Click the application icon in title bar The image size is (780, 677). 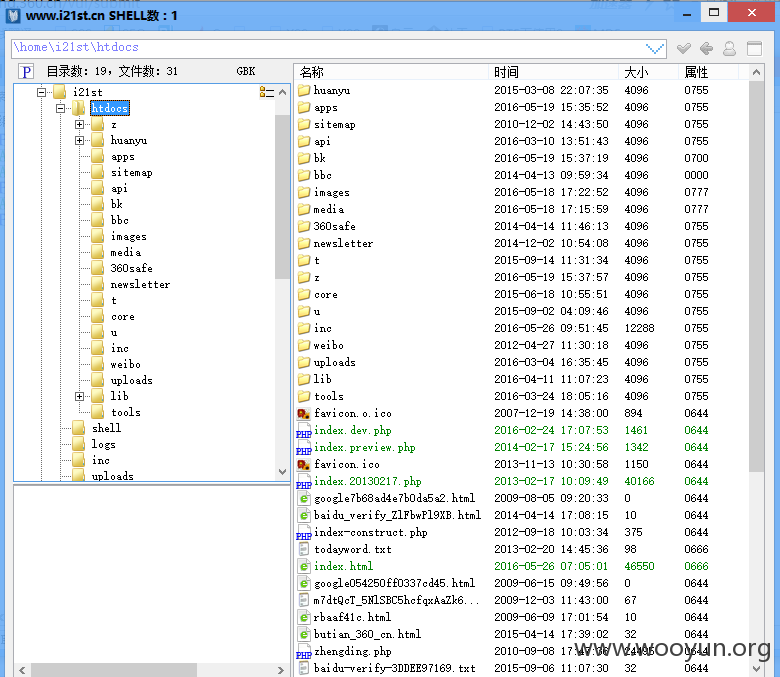[13, 16]
